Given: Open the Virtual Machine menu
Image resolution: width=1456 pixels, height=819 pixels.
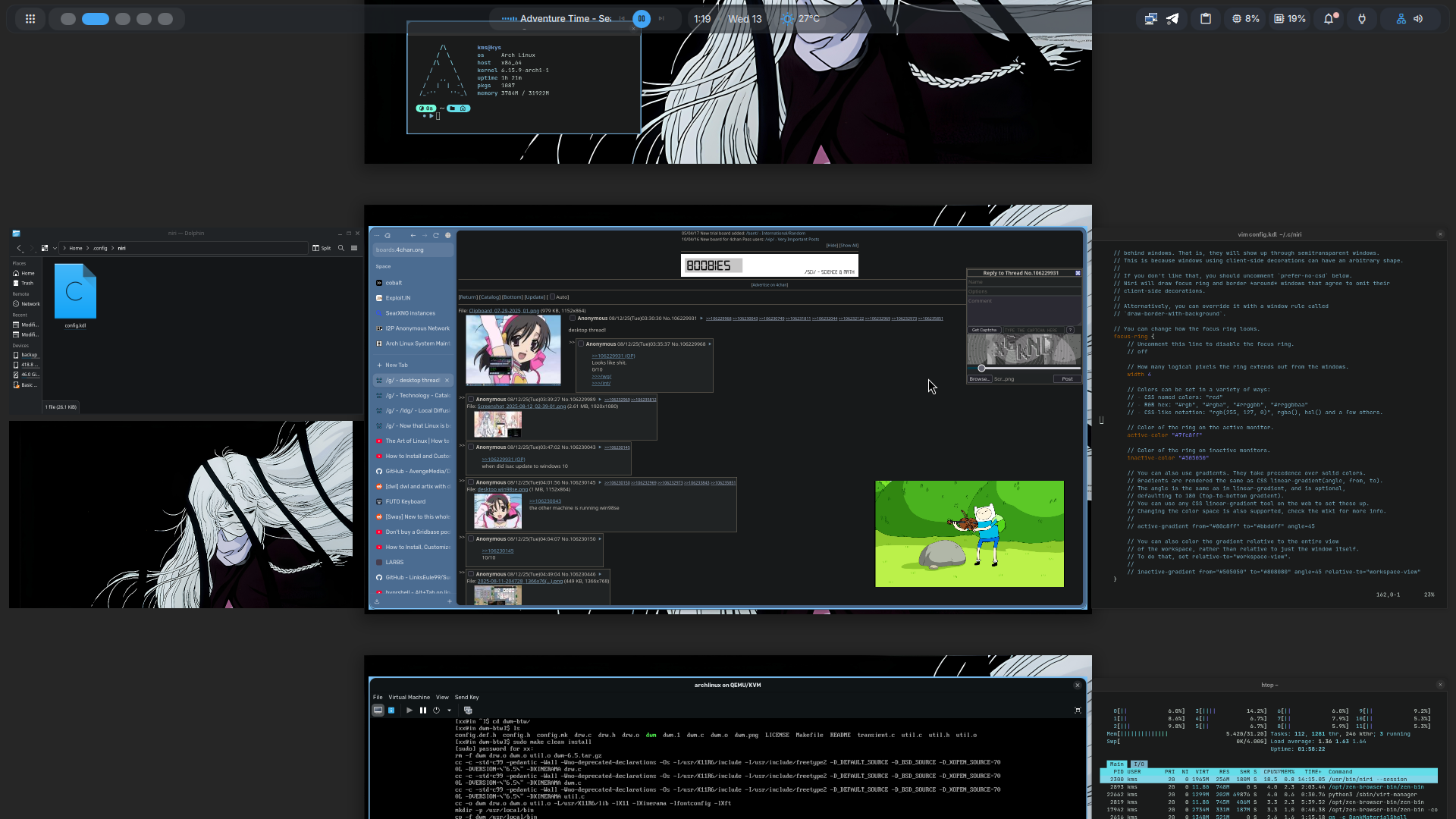Looking at the screenshot, I should pos(409,697).
